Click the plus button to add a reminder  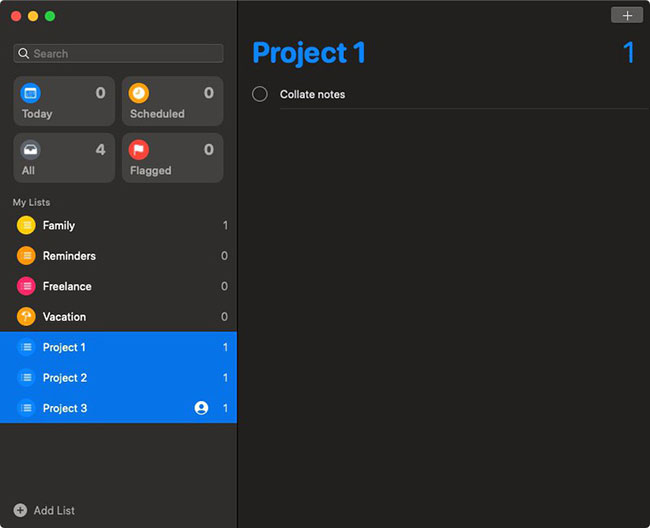[x=627, y=16]
